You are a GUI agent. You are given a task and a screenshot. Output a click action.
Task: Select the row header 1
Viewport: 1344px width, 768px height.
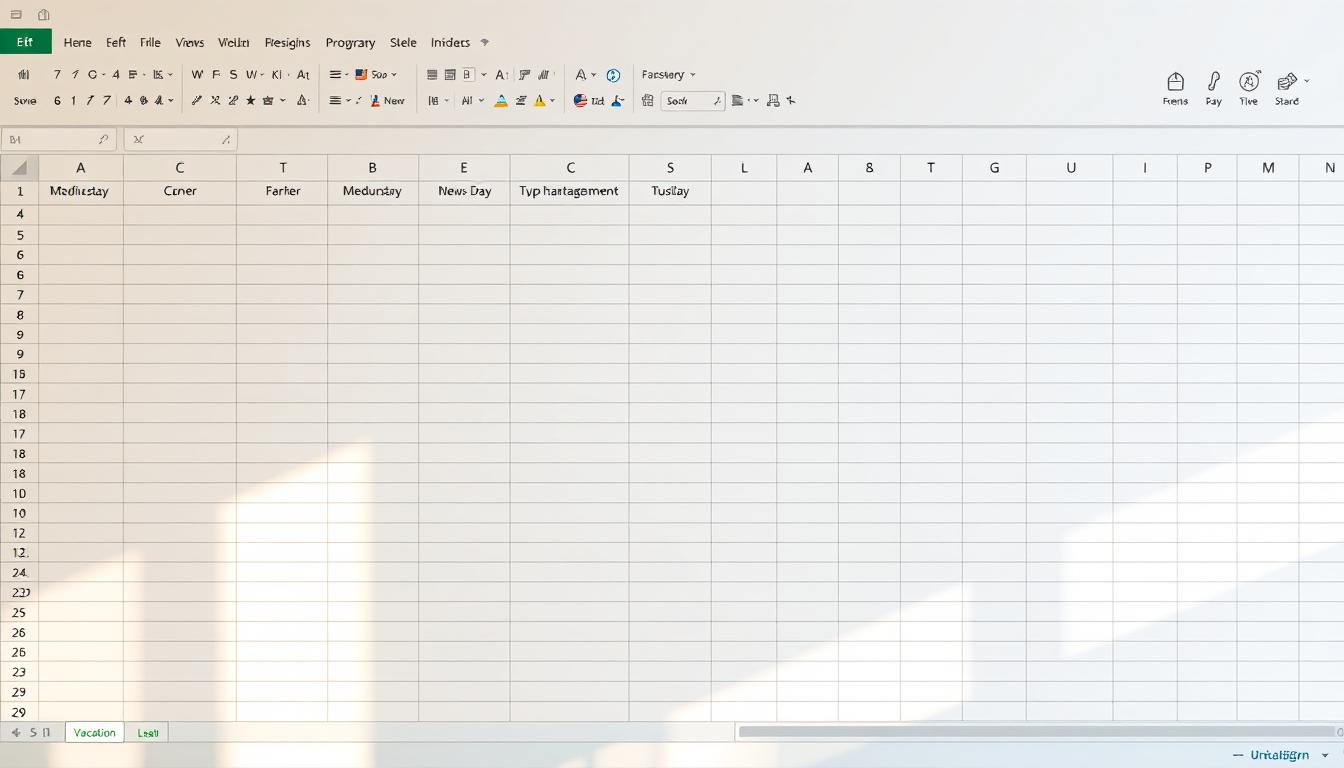(19, 191)
